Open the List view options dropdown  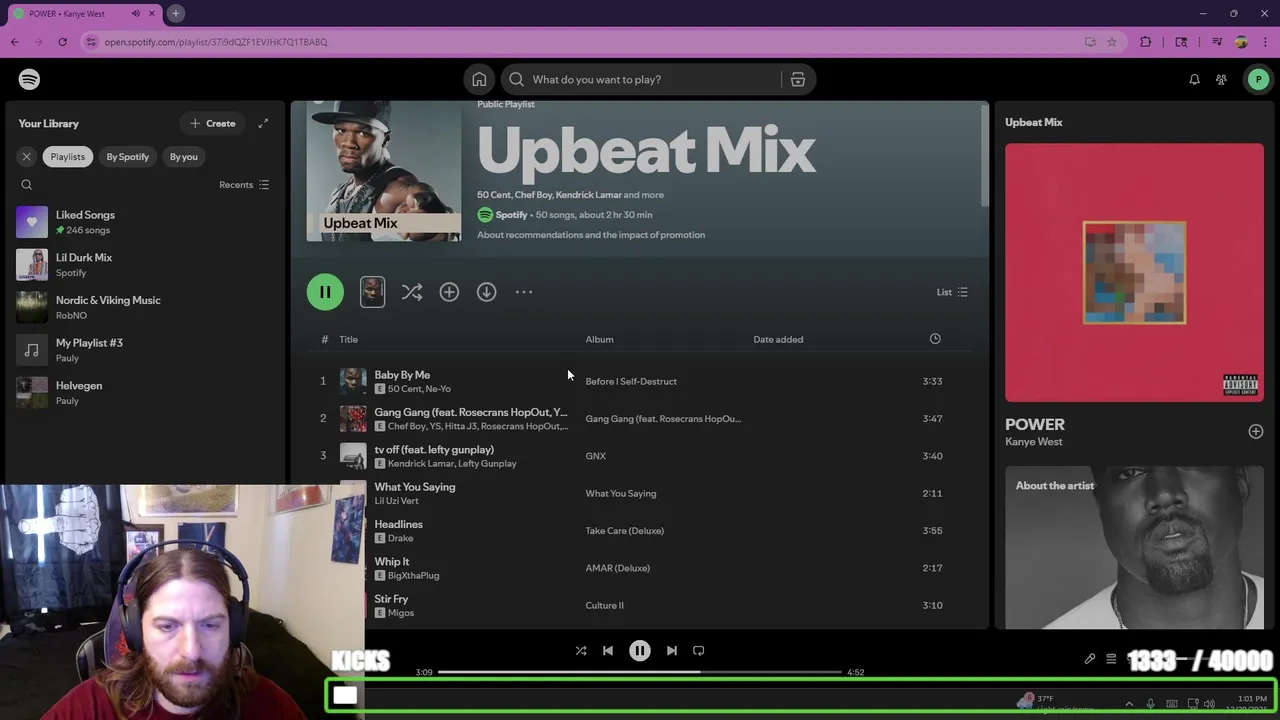coord(952,292)
